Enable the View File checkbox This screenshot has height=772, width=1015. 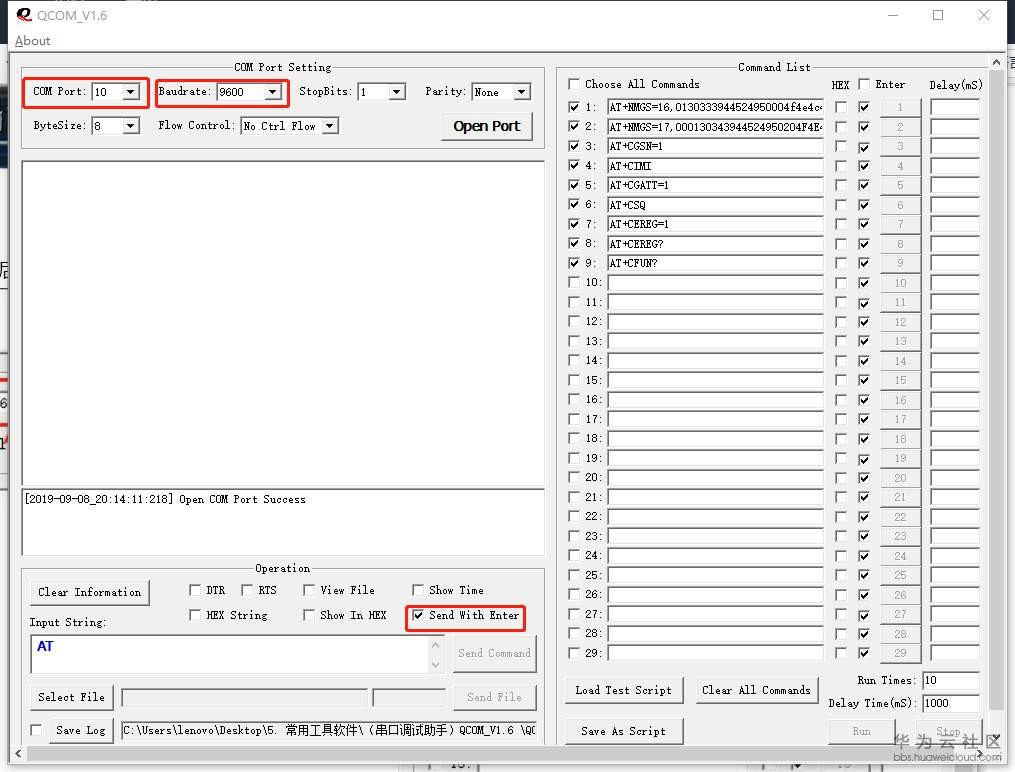[309, 590]
